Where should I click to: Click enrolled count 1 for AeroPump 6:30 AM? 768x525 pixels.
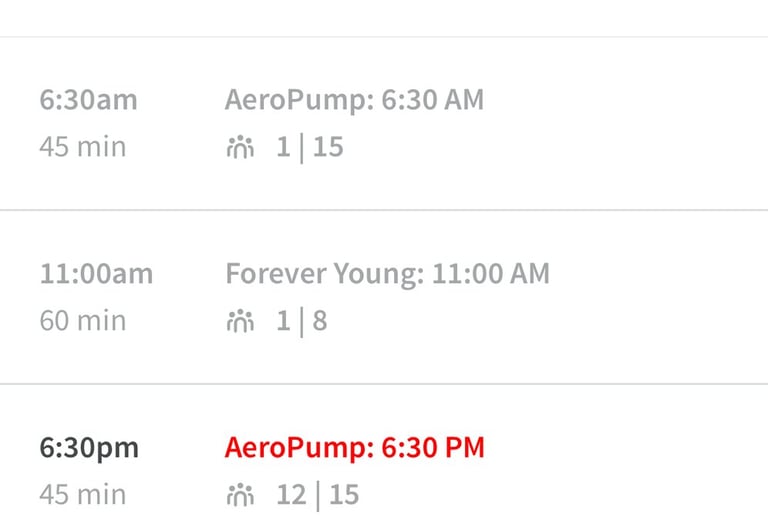[283, 148]
